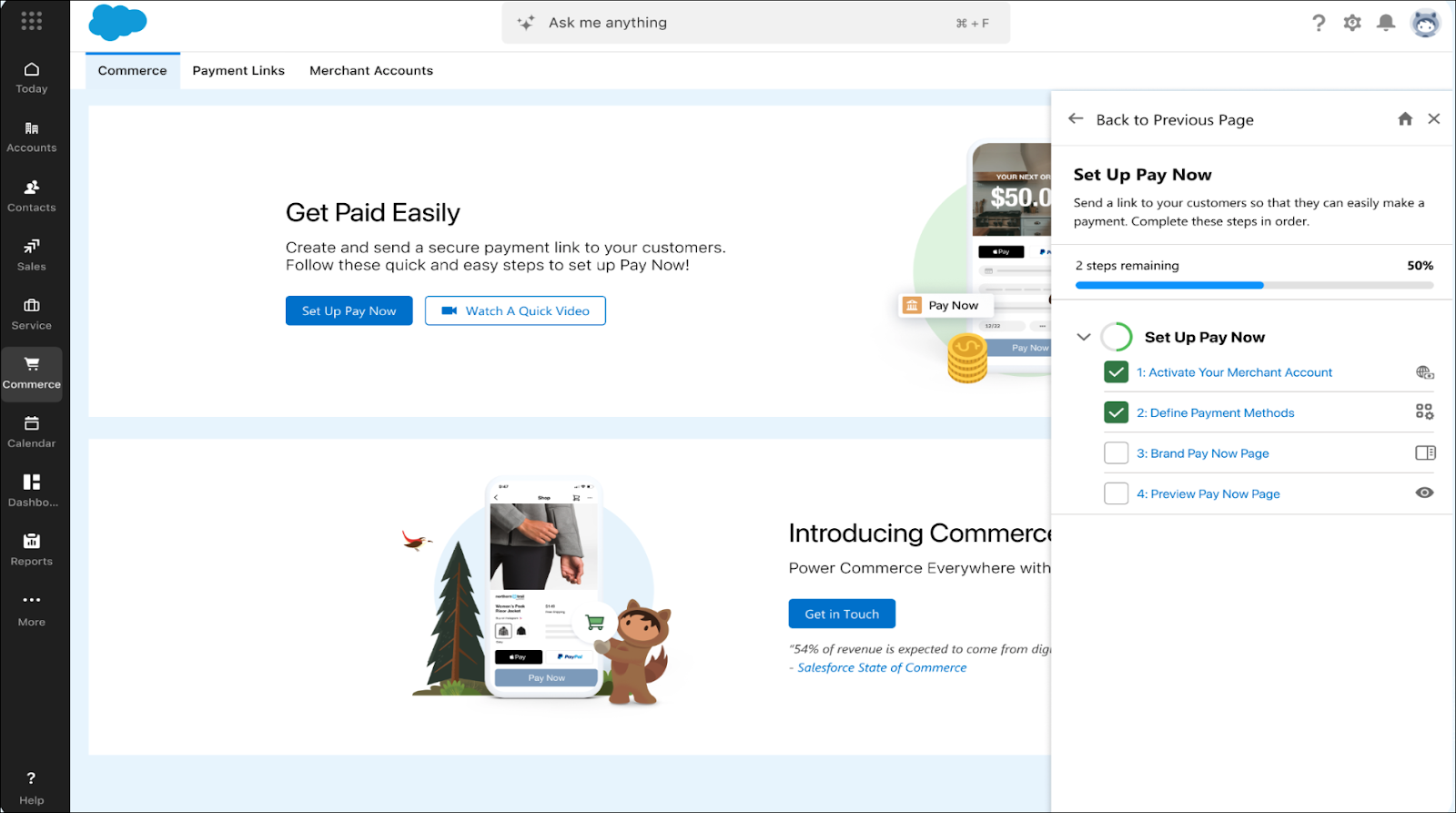Open the App Launcher grid icon
Viewport: 1456px width, 813px height.
pyautogui.click(x=32, y=21)
